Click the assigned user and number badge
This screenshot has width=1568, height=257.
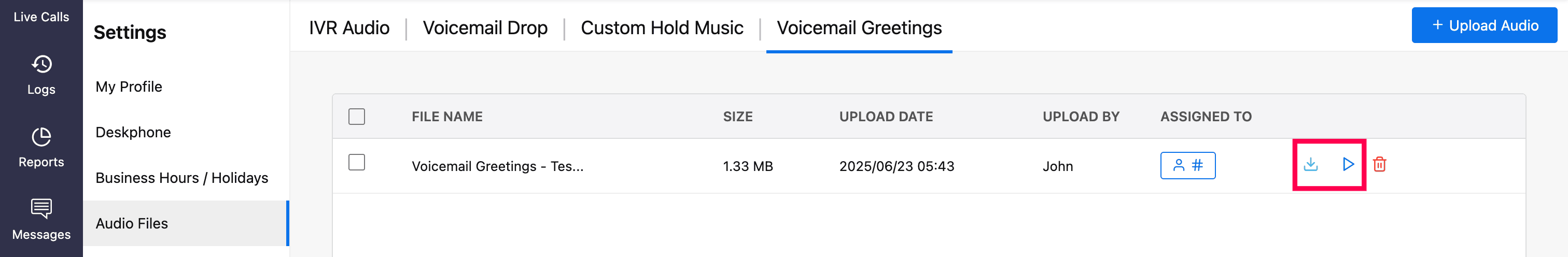(1187, 165)
